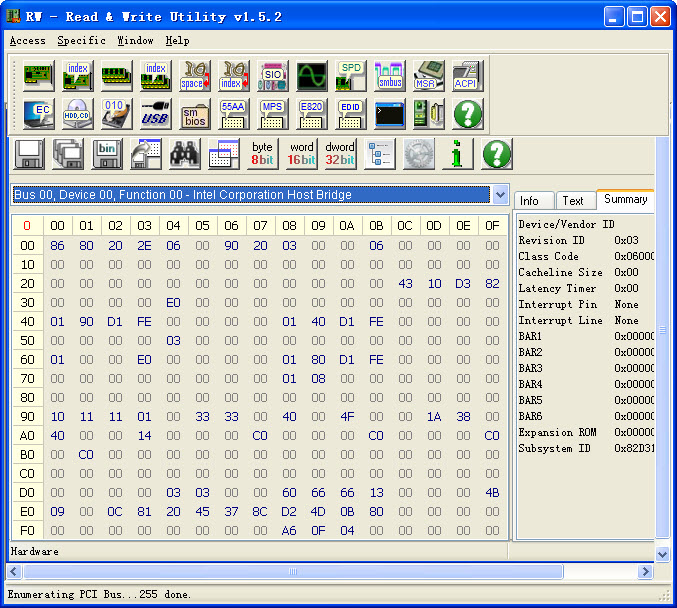
Task: Switch to the Text tab
Action: click(x=573, y=201)
